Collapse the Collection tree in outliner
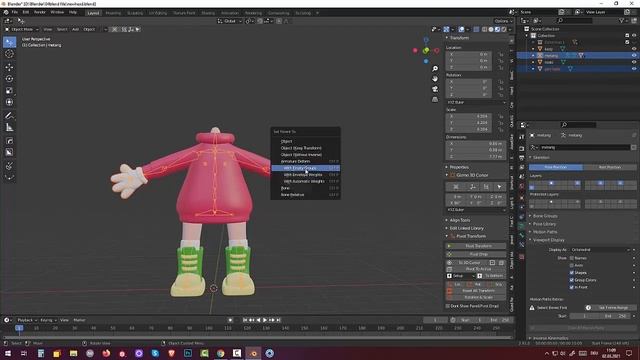Viewport: 640px width, 360px height. coord(527,36)
